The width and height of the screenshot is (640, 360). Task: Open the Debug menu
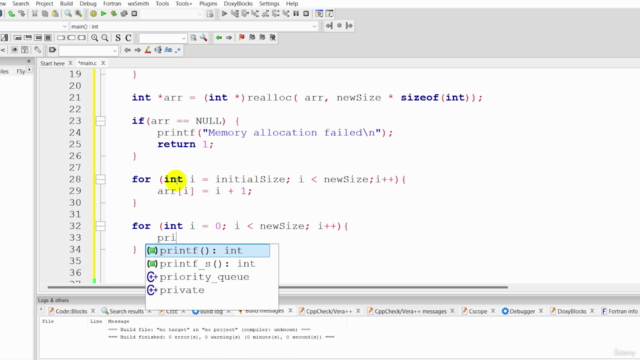(x=88, y=4)
